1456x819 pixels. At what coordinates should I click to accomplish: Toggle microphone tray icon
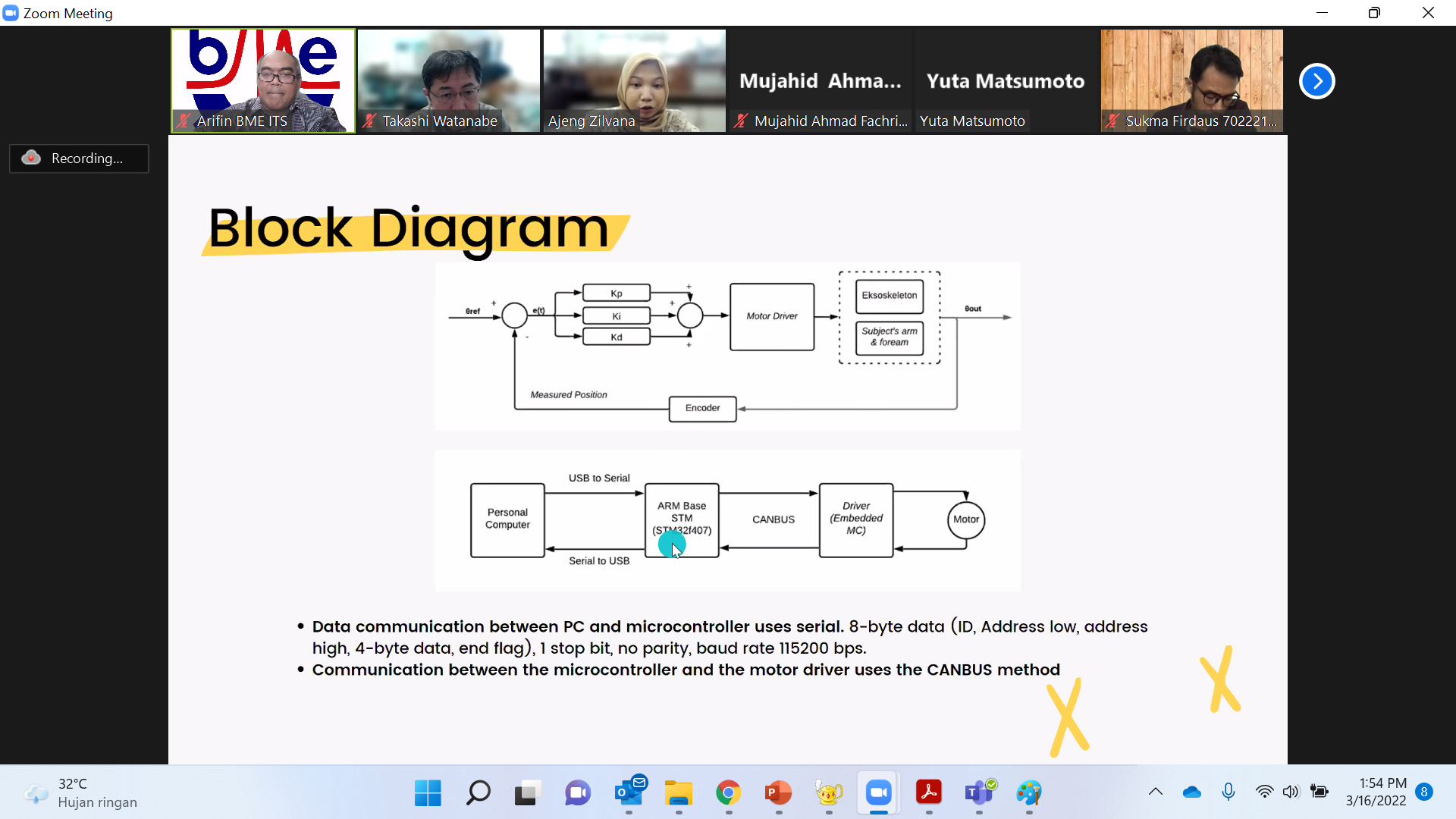point(1228,792)
